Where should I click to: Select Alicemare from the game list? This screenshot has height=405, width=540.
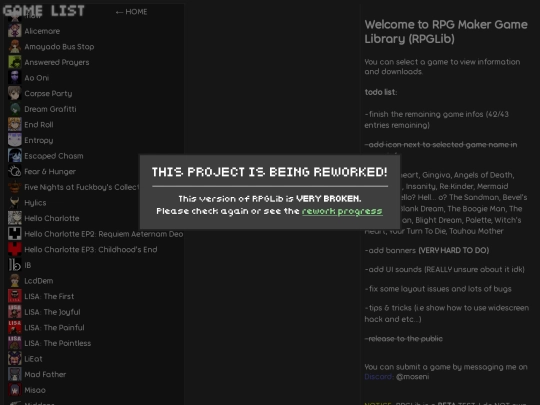click(x=42, y=31)
